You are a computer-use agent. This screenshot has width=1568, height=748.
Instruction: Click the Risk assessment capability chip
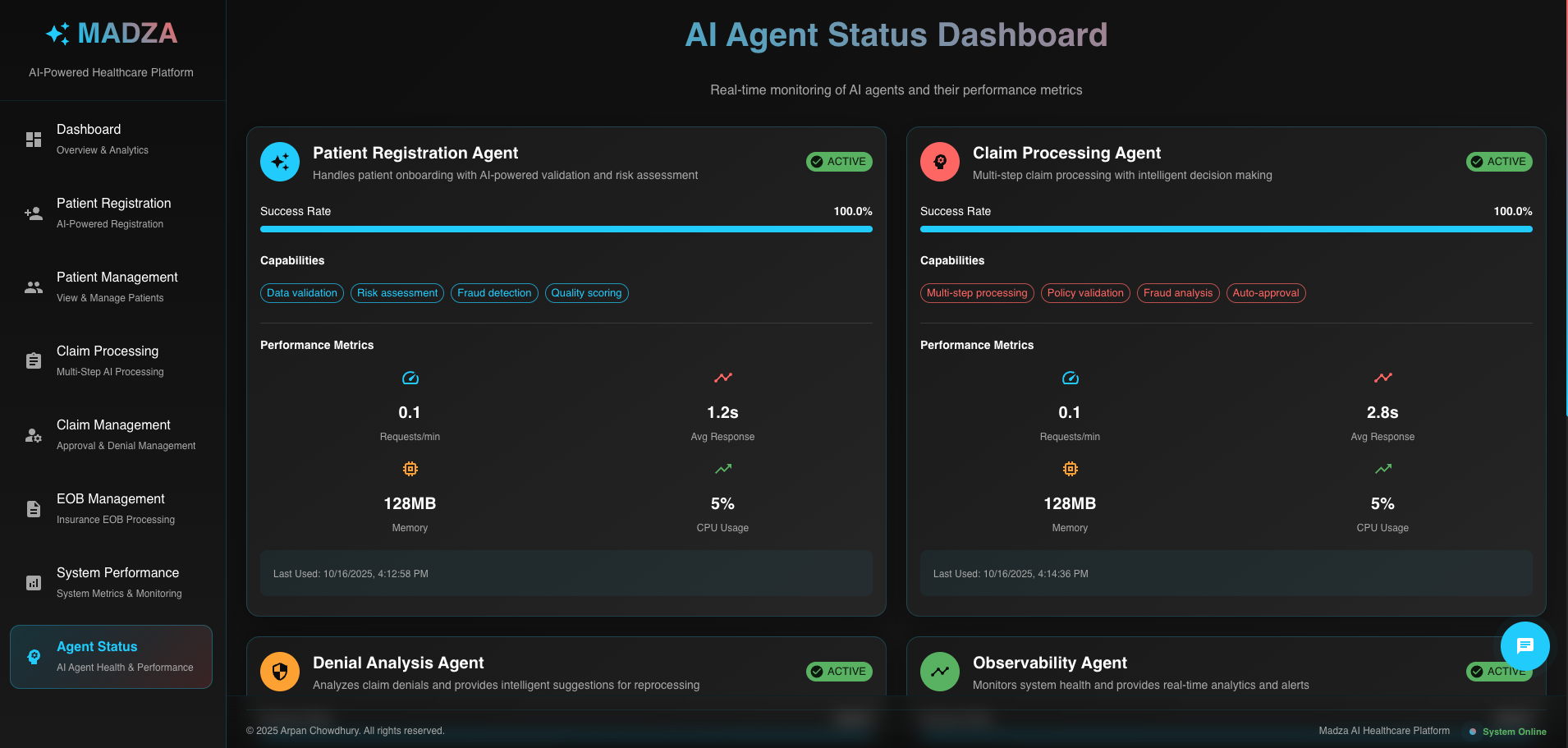[397, 293]
